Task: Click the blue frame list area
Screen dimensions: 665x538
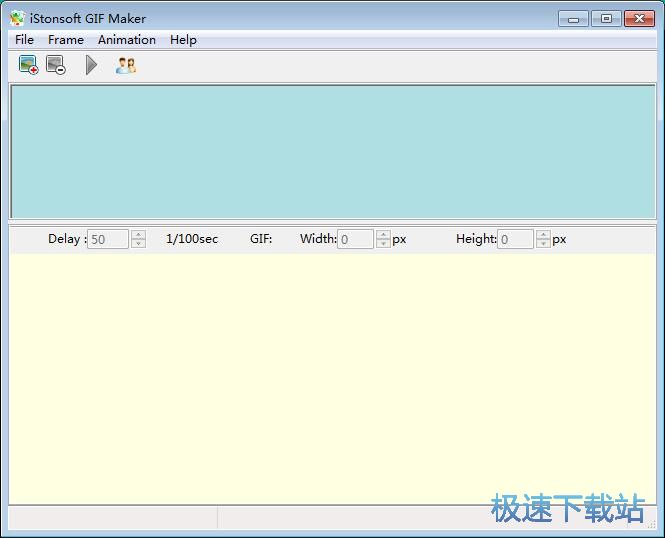Action: coord(333,152)
